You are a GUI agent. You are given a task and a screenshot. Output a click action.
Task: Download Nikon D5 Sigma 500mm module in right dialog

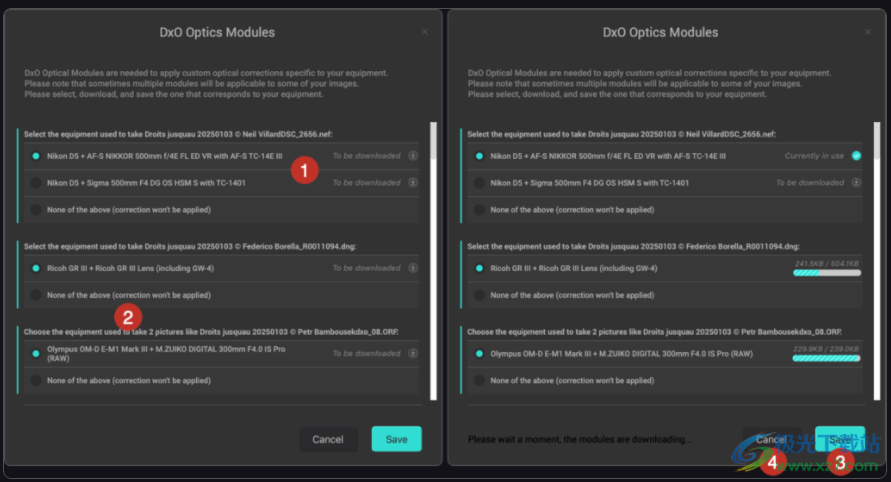[x=856, y=182]
